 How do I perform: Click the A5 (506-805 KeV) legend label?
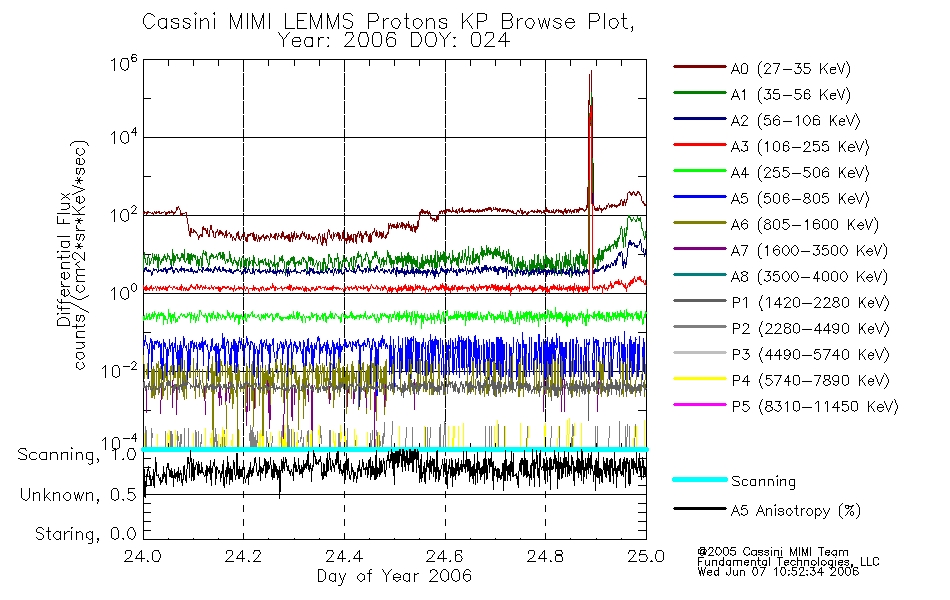point(800,199)
